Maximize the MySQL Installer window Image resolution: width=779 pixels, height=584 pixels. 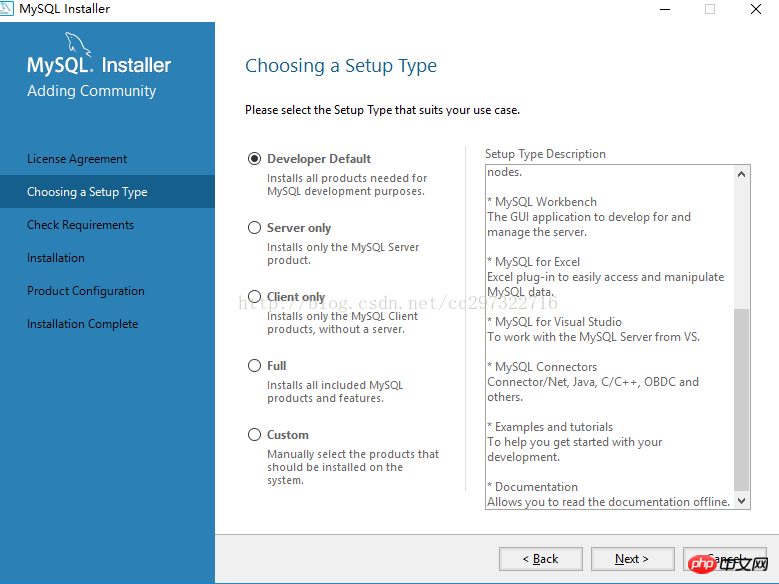point(710,9)
